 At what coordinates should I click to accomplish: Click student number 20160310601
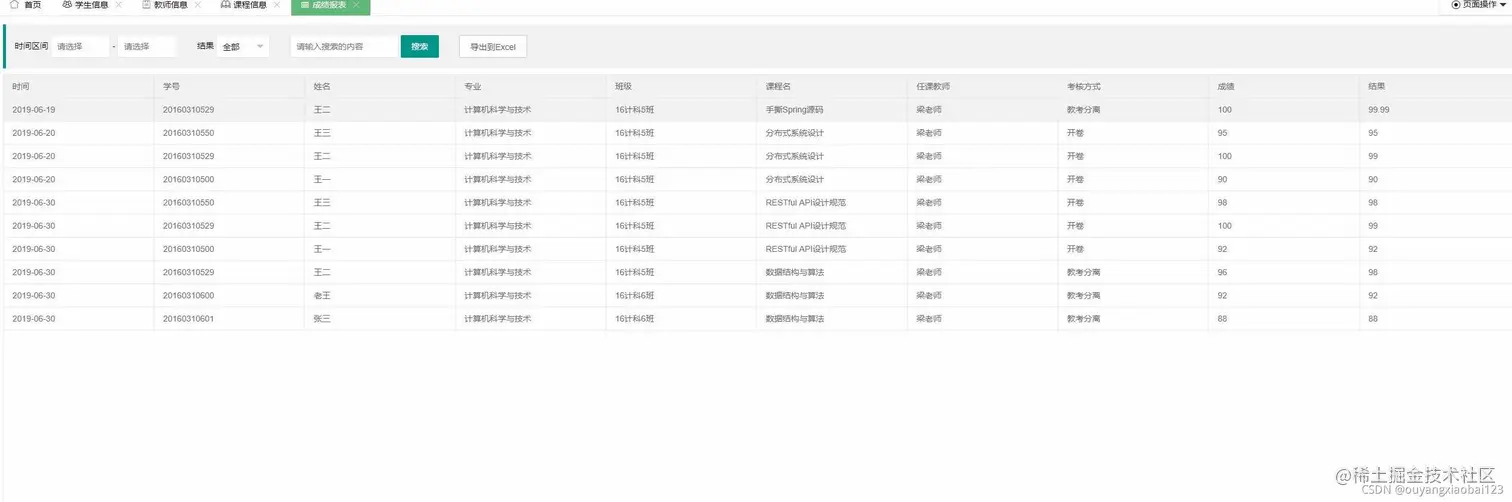(189, 319)
